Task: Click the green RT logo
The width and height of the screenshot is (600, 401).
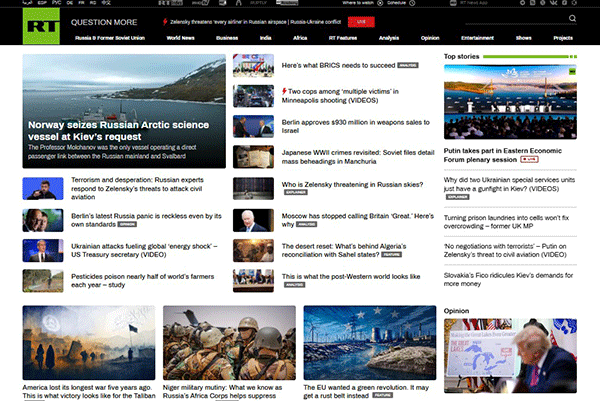Action: tap(41, 26)
